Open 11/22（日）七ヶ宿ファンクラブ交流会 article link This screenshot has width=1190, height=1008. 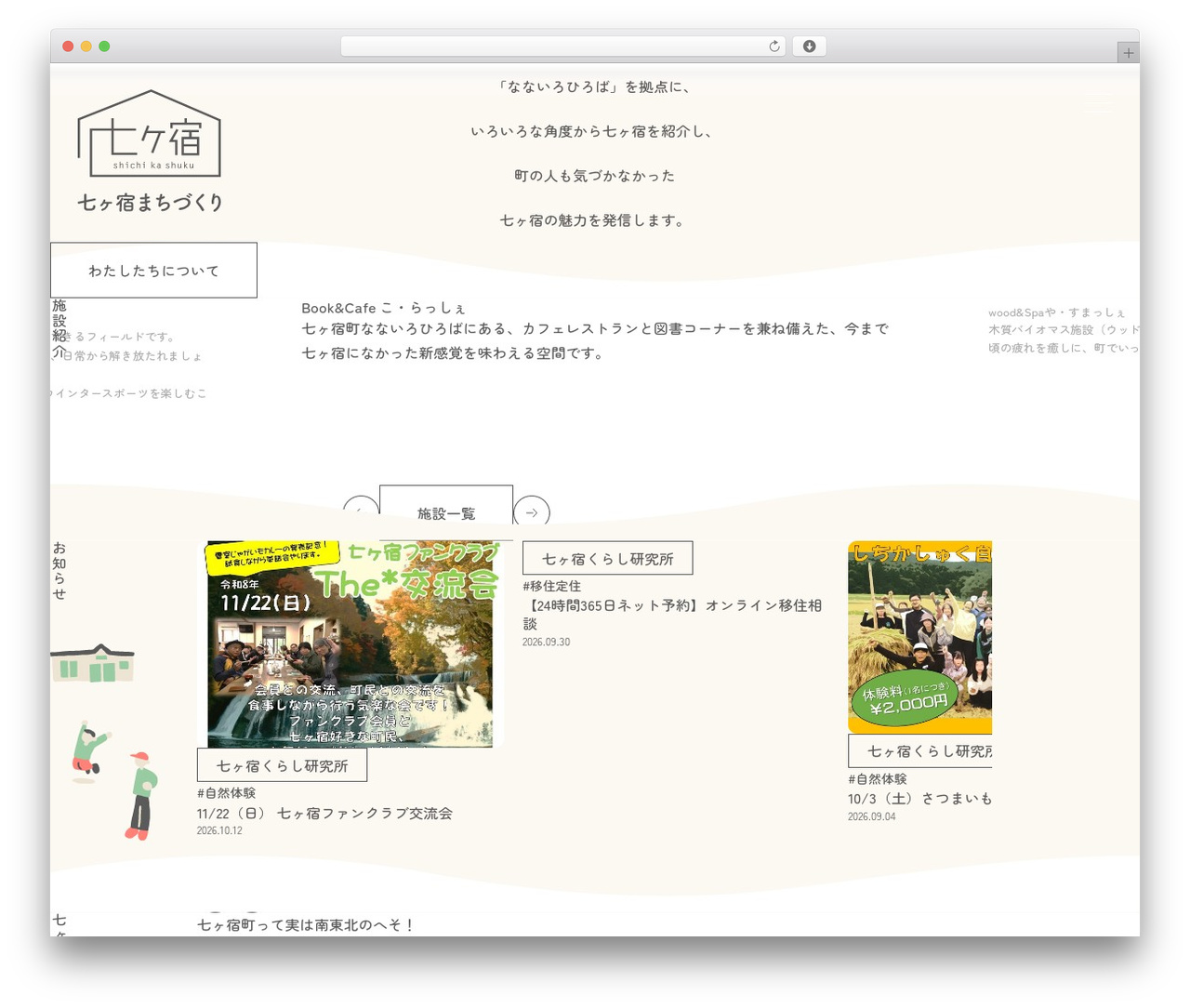324,813
